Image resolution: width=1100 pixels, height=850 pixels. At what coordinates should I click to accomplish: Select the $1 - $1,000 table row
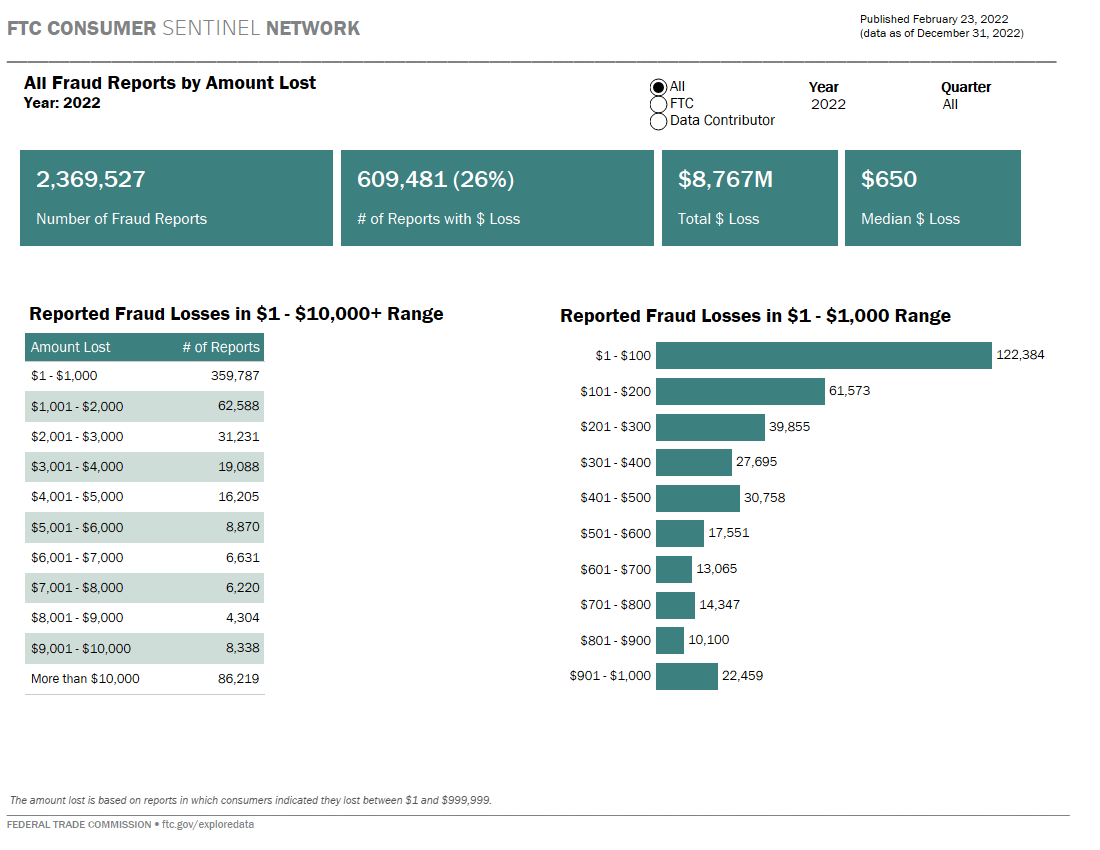tap(143, 376)
